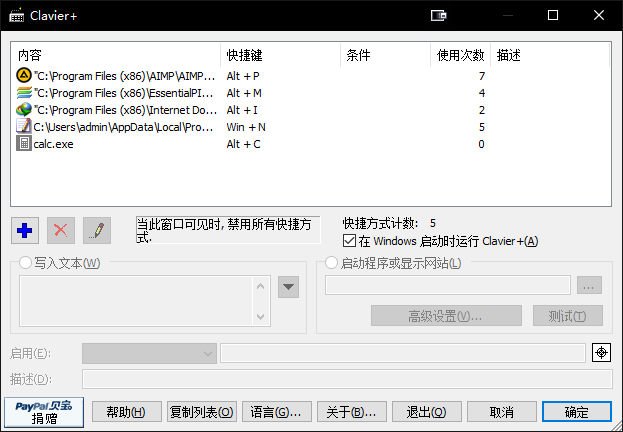Sort list by 使用次数 column header
The width and height of the screenshot is (623, 432).
click(x=461, y=55)
